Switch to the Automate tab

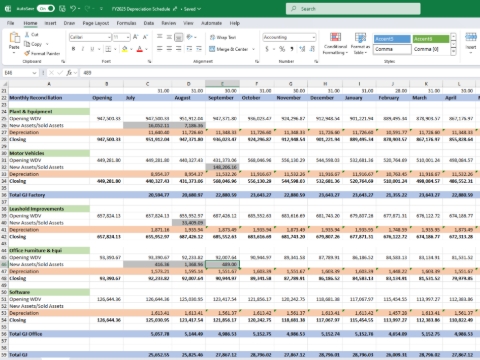[211, 23]
